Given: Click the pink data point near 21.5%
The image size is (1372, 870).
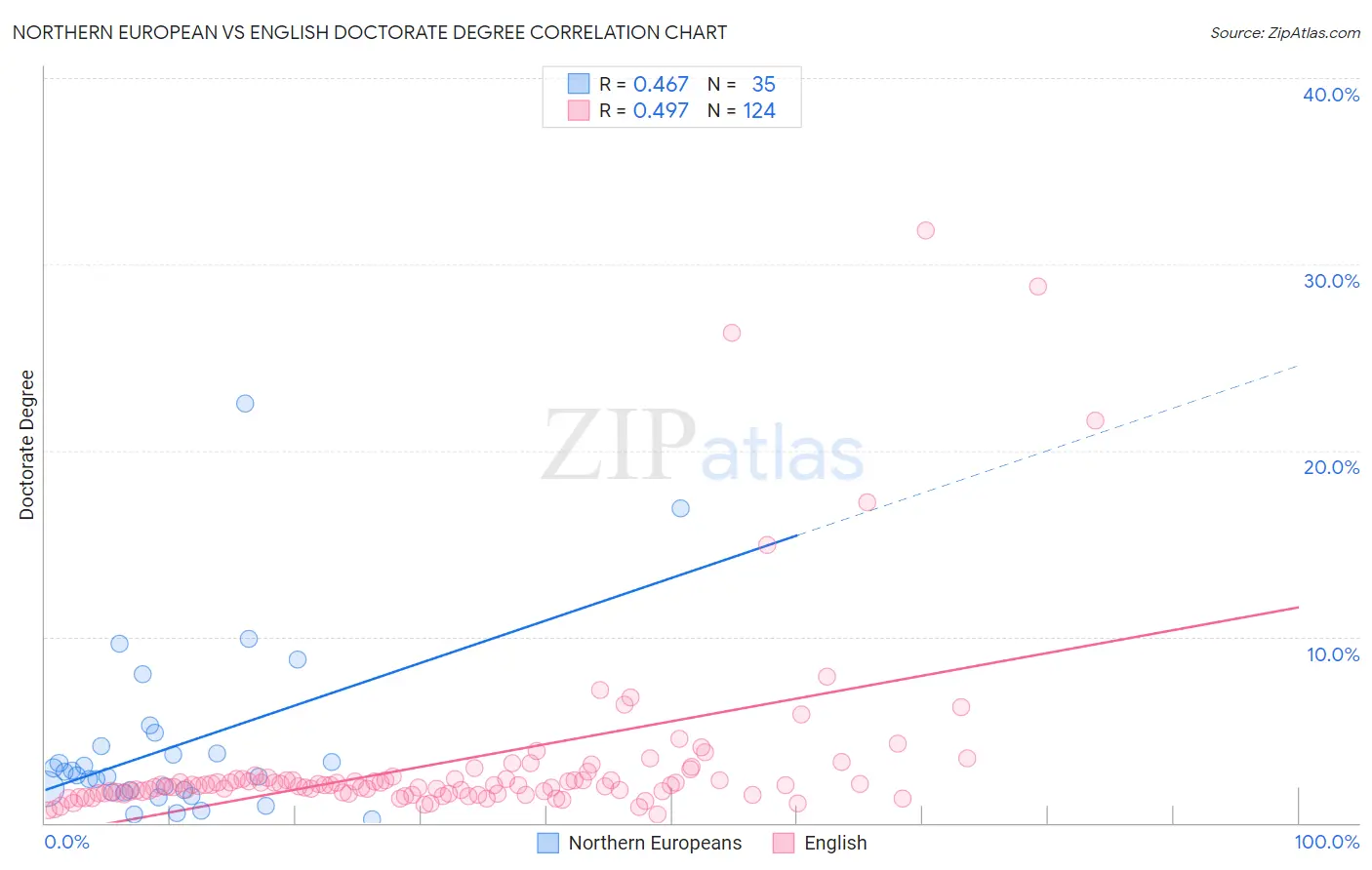Looking at the screenshot, I should [x=1095, y=420].
